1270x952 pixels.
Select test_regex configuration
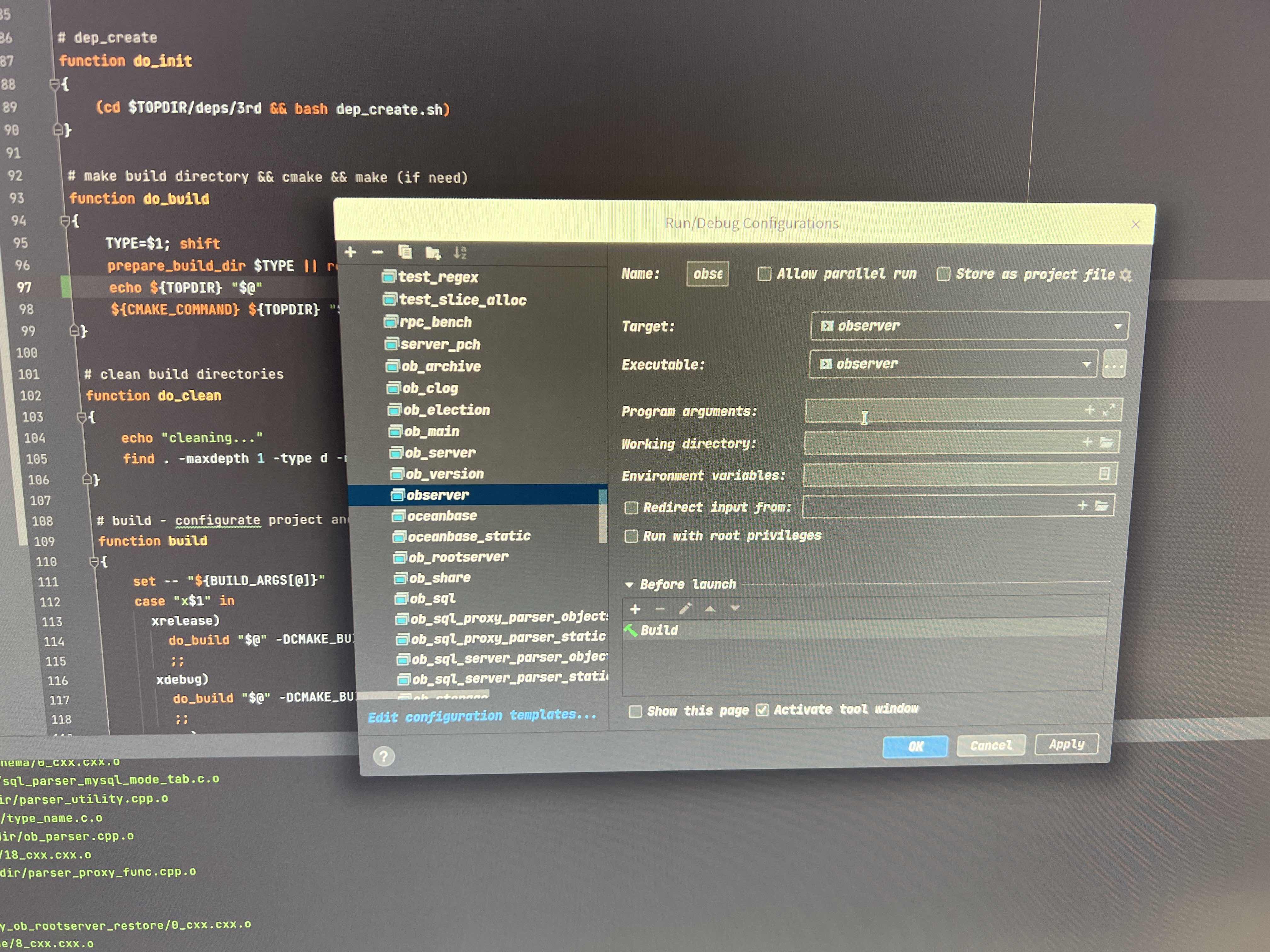(x=431, y=277)
